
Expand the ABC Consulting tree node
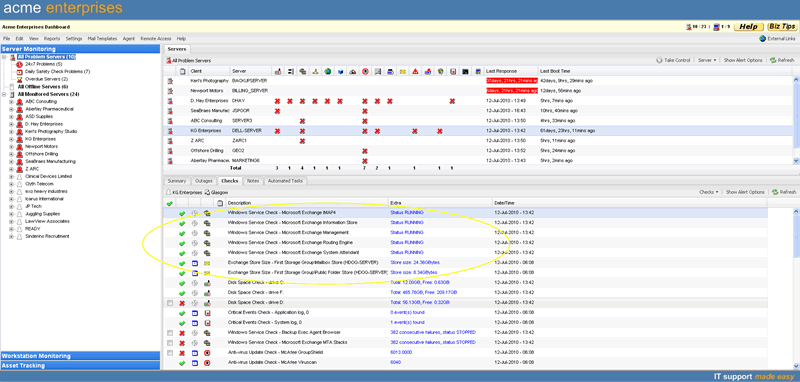(x=11, y=101)
